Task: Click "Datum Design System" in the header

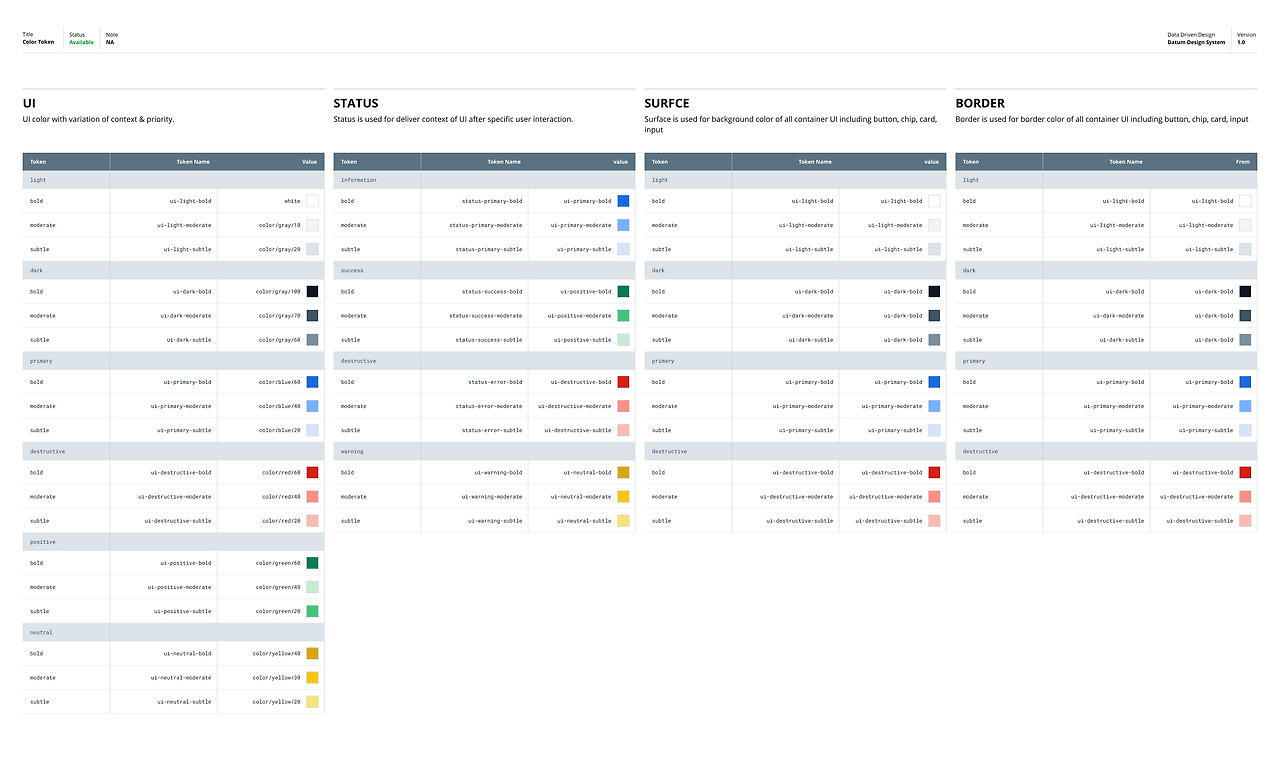Action: tap(1196, 42)
